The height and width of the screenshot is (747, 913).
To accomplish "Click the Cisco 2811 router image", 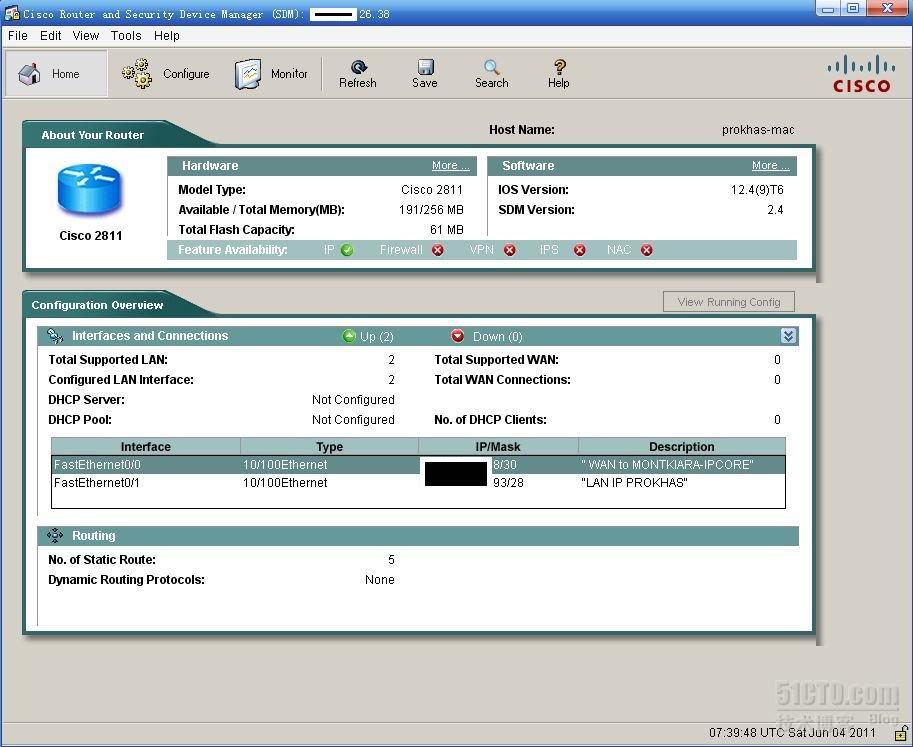I will coord(89,190).
